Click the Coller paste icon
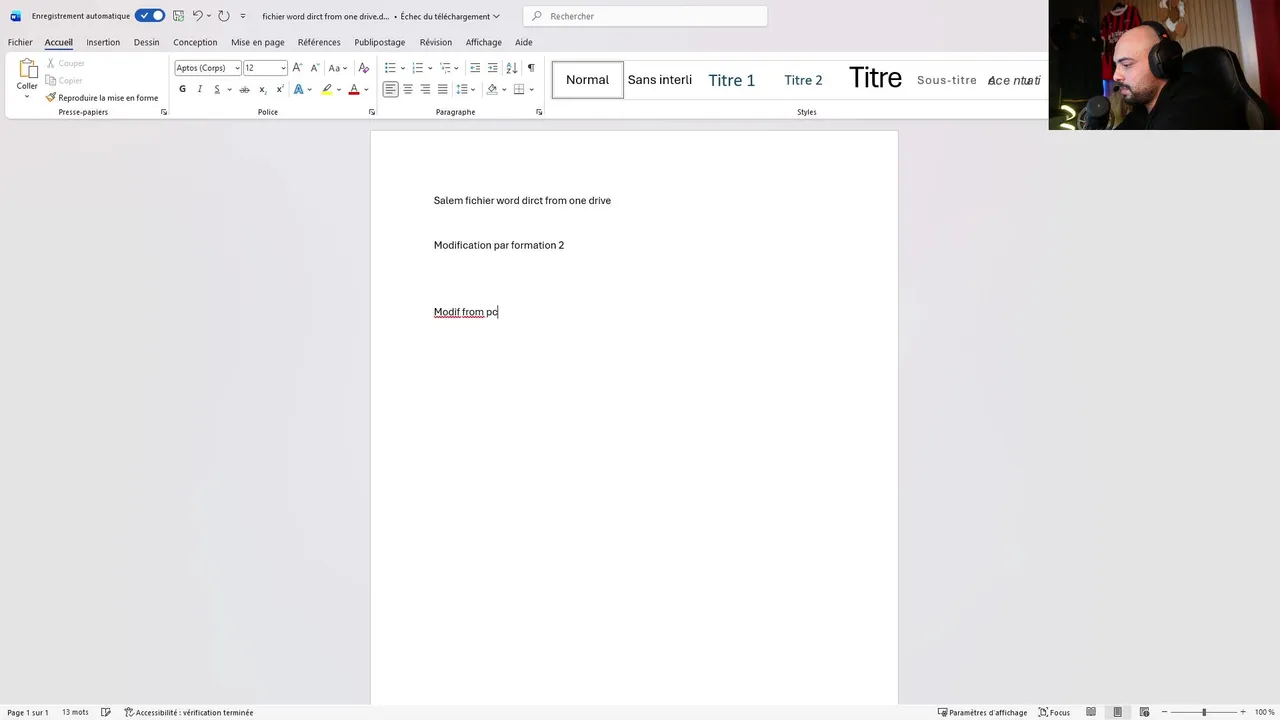 27,69
